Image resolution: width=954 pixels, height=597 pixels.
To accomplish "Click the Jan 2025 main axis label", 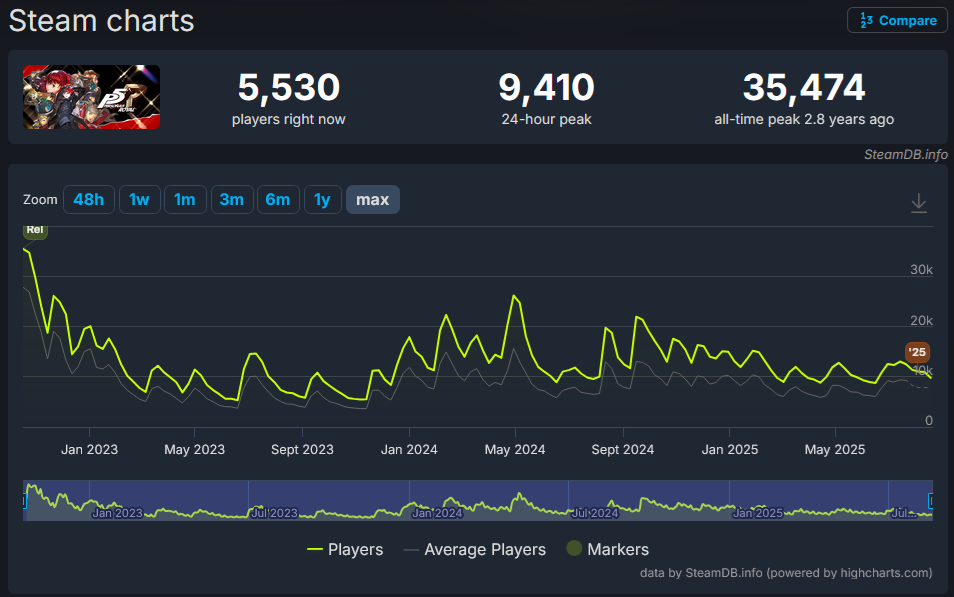I will coord(729,450).
